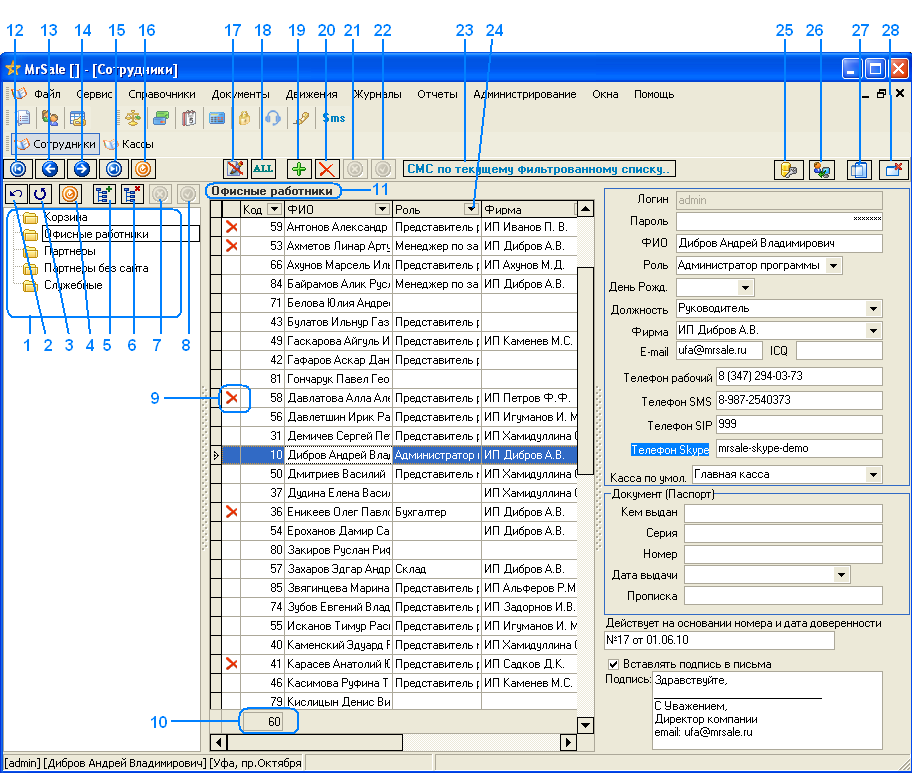
Task: Click the E-mail field 'ufa@mrsale.ru'
Action: click(x=719, y=351)
